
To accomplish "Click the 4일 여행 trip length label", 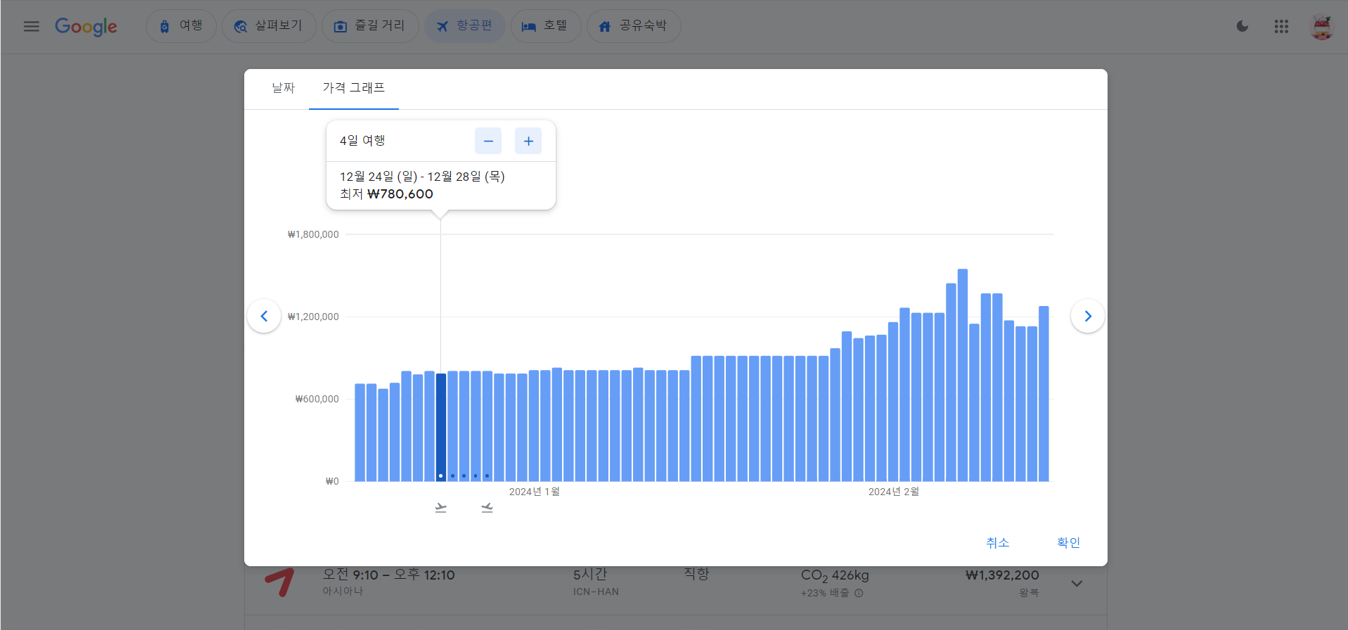I will tap(362, 141).
